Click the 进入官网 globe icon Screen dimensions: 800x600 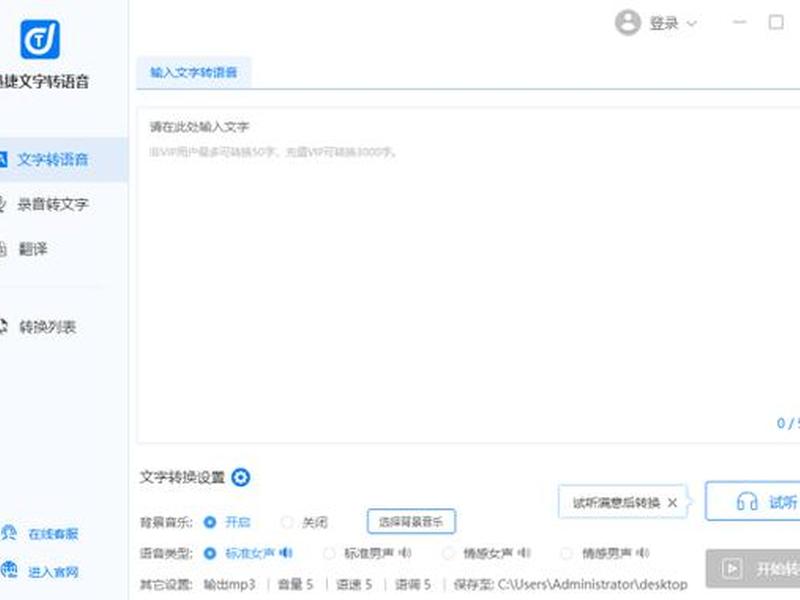click(x=9, y=570)
